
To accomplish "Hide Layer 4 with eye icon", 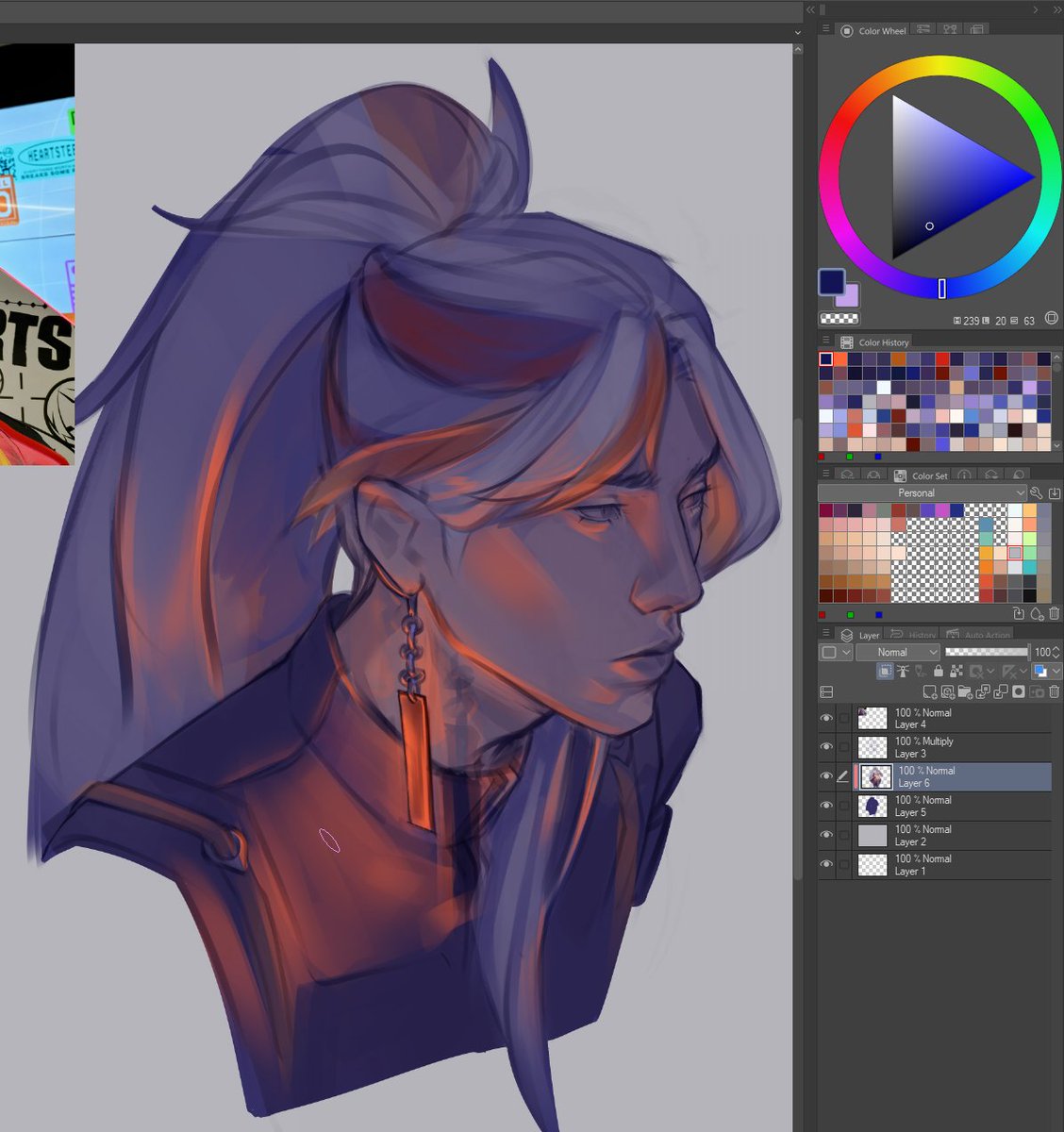I will pyautogui.click(x=826, y=719).
